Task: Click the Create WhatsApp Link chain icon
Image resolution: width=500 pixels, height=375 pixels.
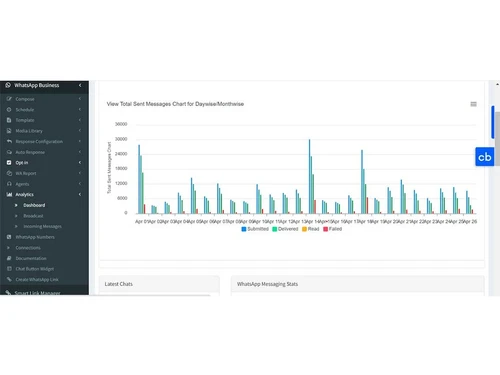Action: (9, 279)
